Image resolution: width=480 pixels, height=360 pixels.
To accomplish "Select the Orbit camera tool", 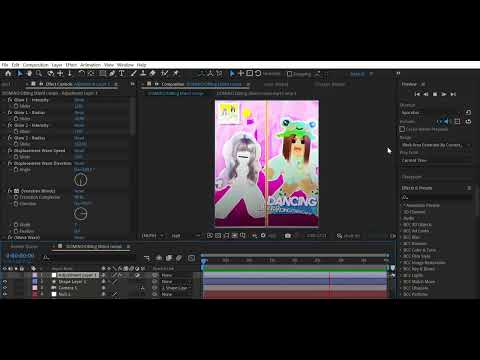I will pyautogui.click(x=51, y=74).
